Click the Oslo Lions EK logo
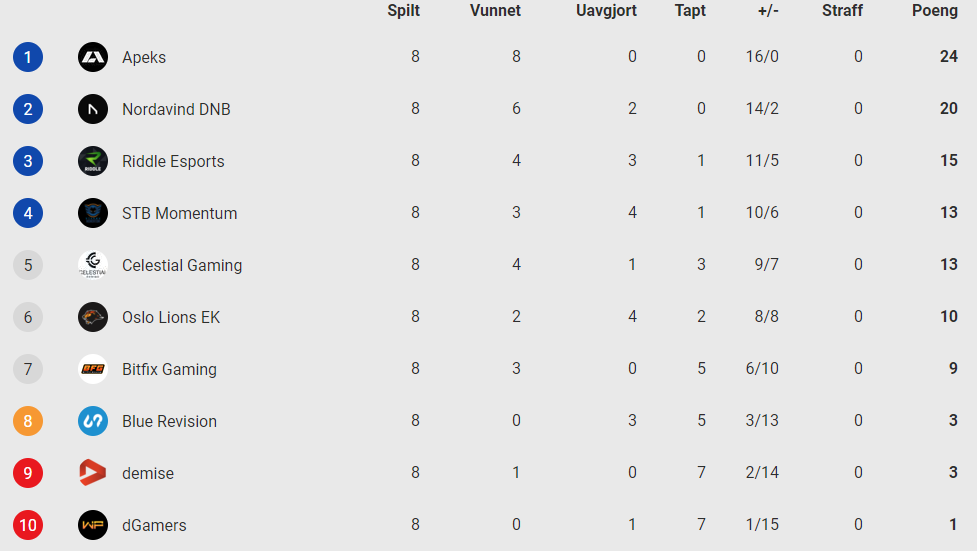 pos(93,317)
